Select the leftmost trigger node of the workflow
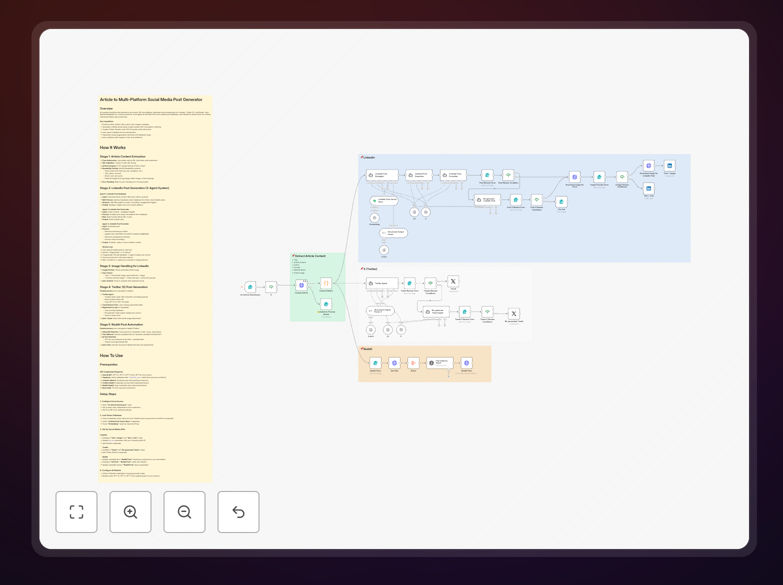The width and height of the screenshot is (783, 585). [250, 287]
